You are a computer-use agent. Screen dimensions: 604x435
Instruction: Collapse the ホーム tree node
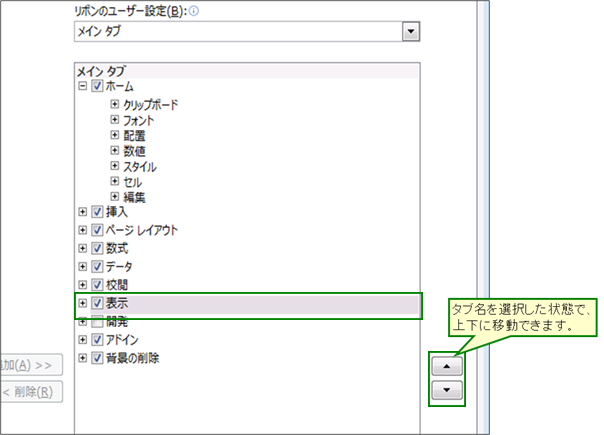click(x=82, y=86)
